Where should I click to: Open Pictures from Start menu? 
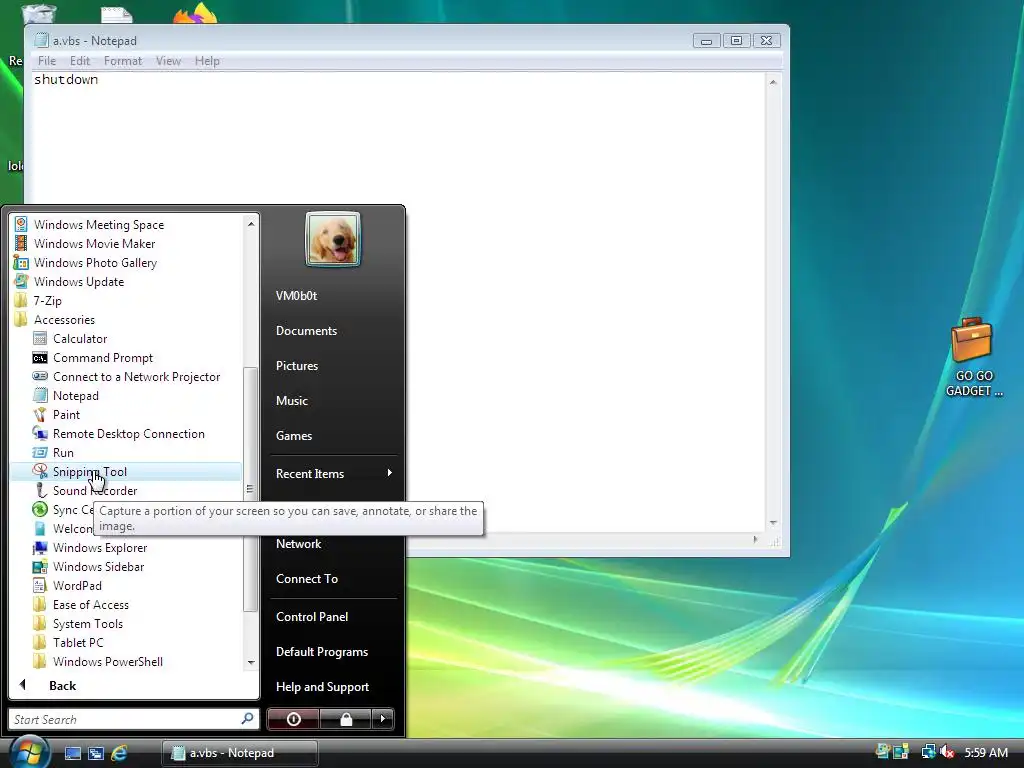point(297,366)
